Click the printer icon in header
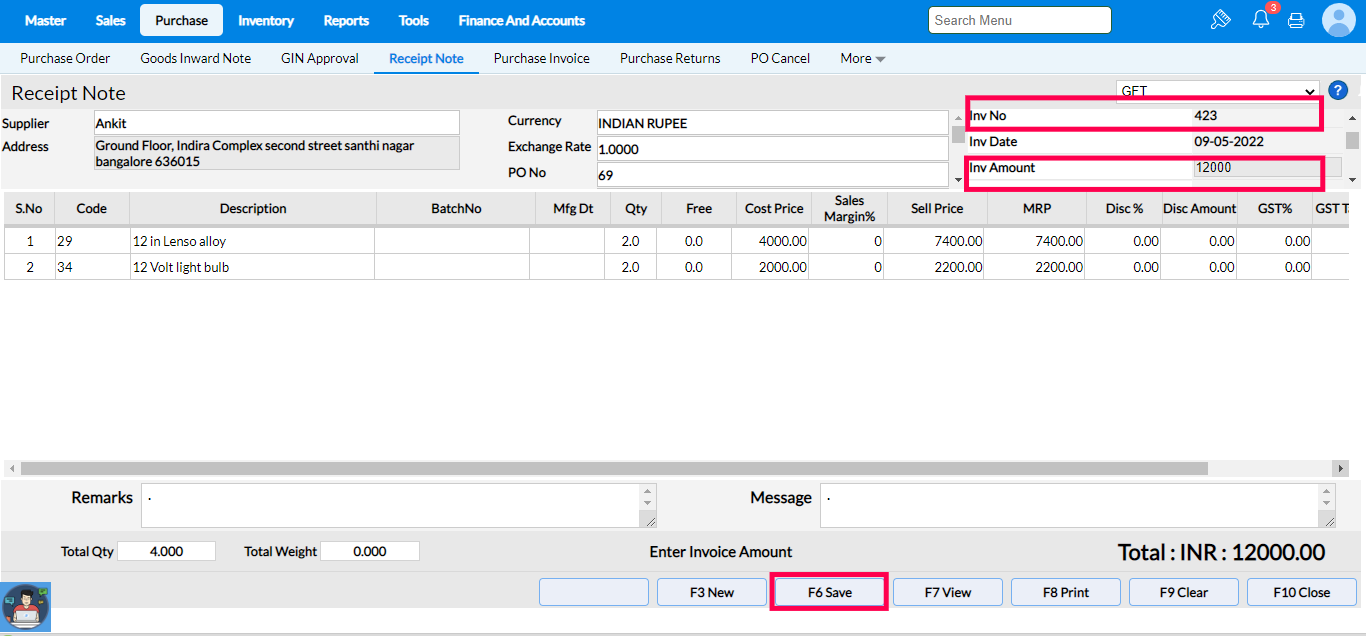 [1296, 20]
